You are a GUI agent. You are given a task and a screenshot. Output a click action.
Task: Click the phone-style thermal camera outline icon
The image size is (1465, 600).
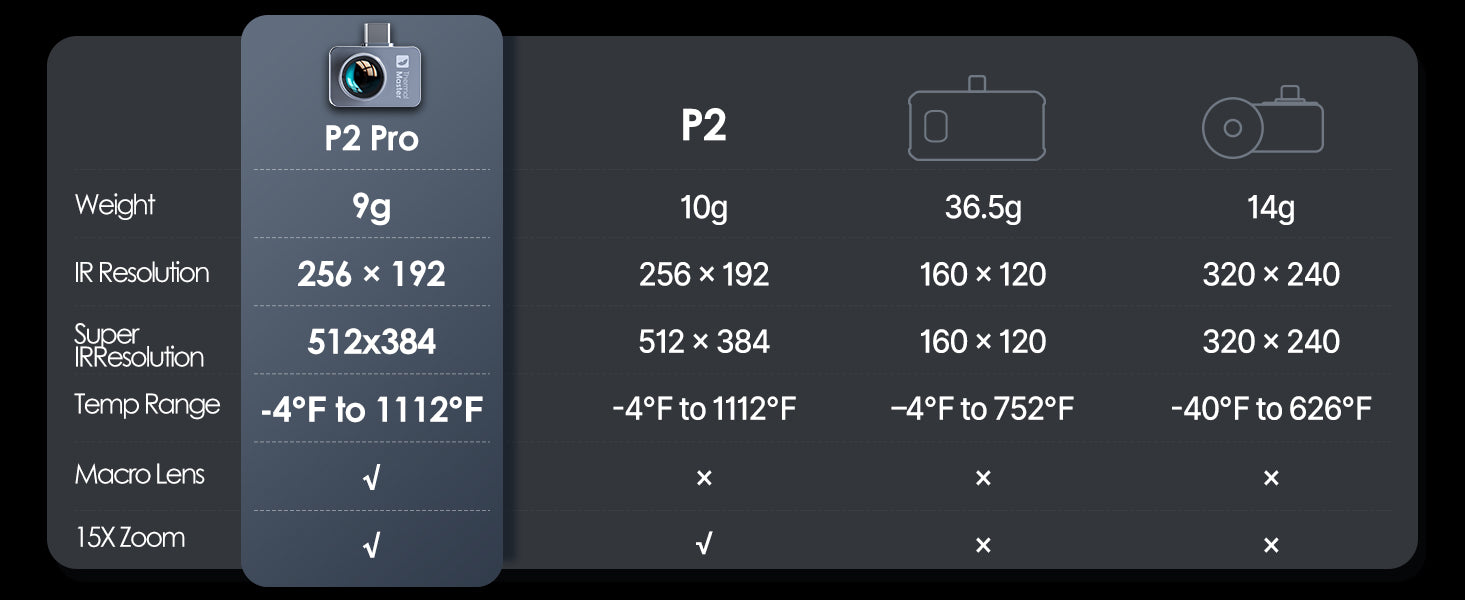pos(976,121)
